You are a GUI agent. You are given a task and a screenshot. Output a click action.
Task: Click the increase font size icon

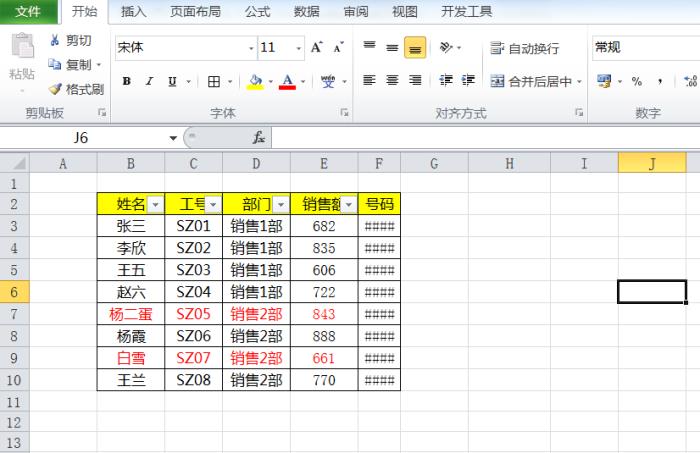coord(317,48)
